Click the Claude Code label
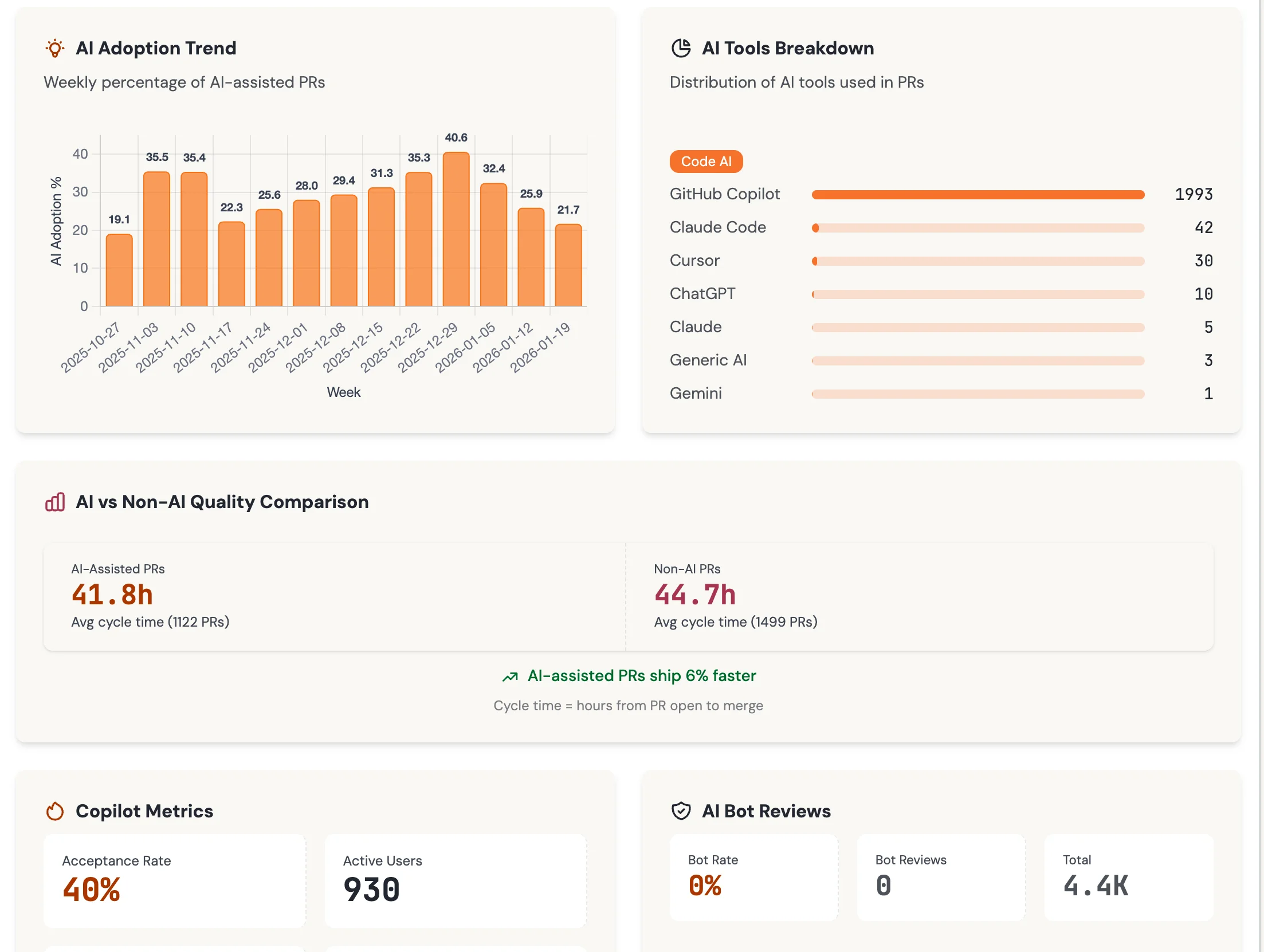 point(718,227)
